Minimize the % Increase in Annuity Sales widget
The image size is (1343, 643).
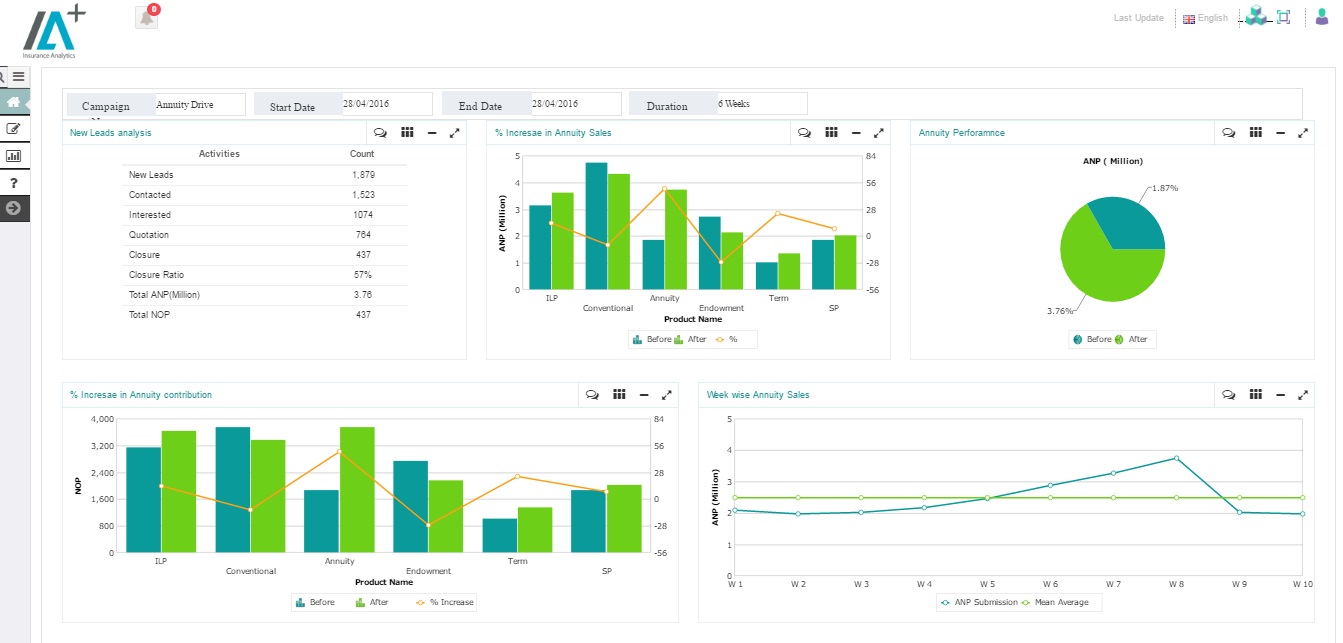(855, 131)
